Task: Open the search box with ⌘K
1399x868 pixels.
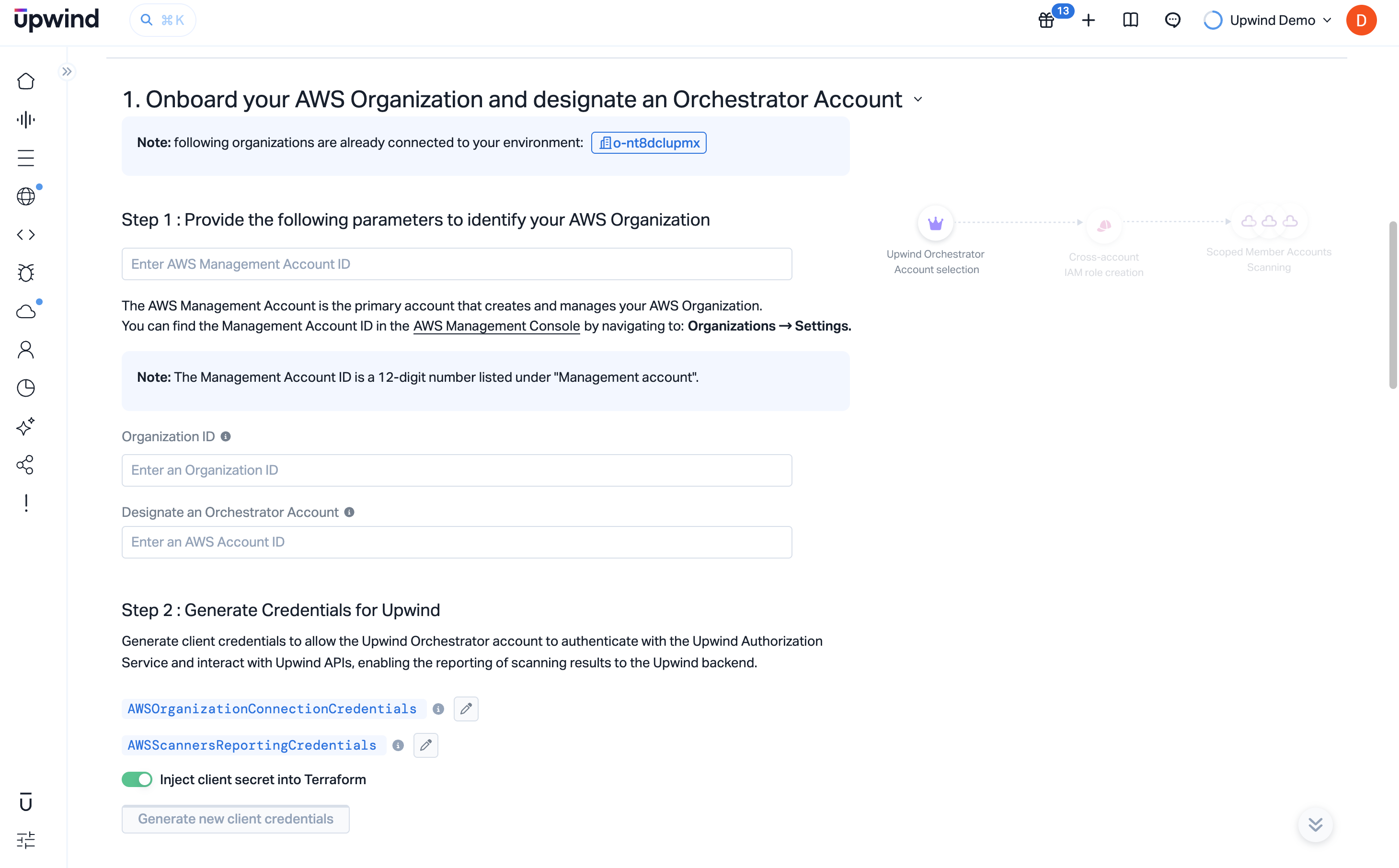Action: 163,20
